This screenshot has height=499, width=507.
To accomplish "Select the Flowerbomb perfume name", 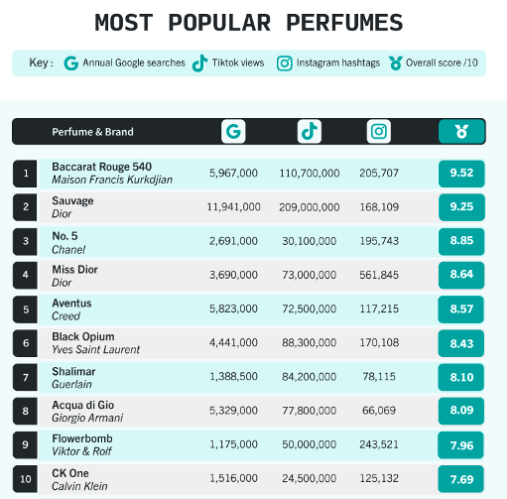I will [x=82, y=439].
